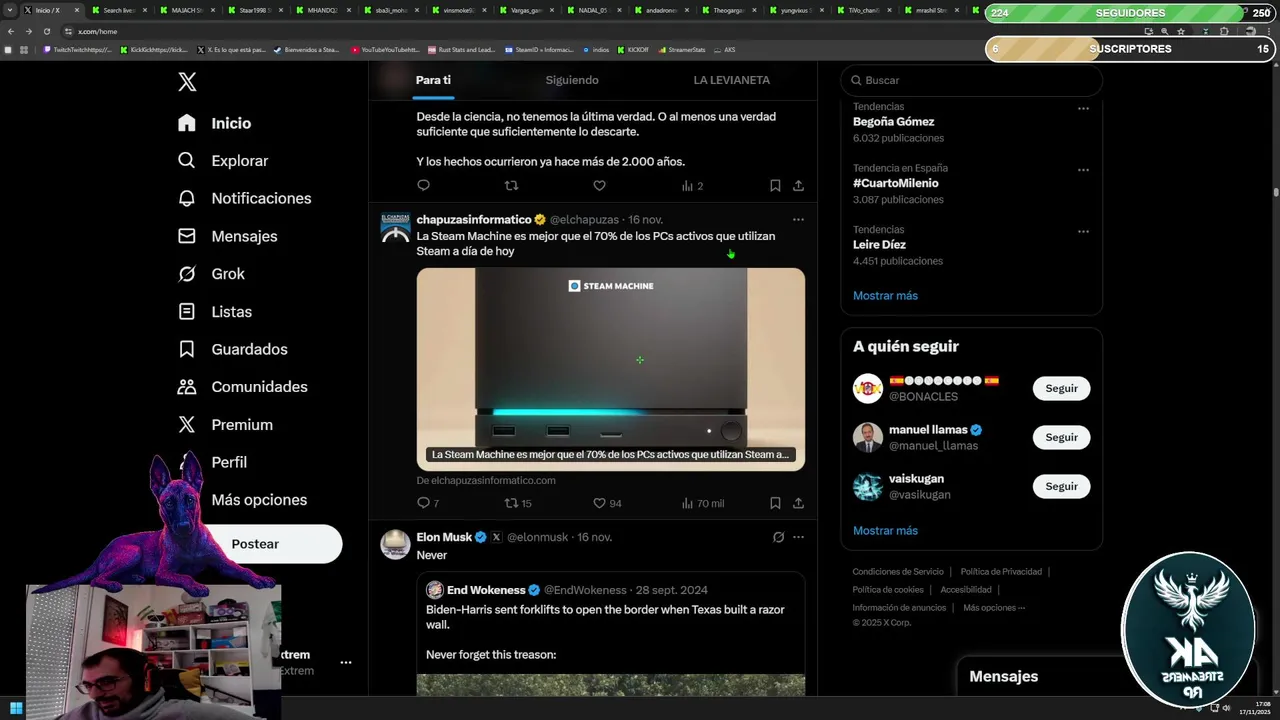The width and height of the screenshot is (1280, 720).
Task: Open the Windows Start button
Action: point(16,709)
